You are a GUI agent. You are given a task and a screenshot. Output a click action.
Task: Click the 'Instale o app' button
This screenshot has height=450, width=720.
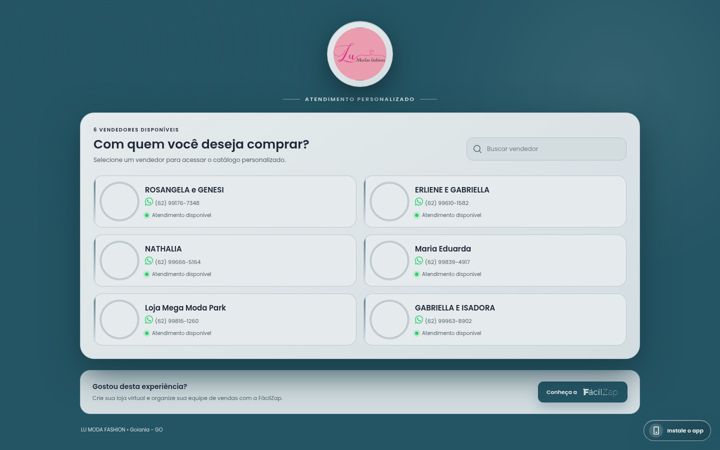[x=677, y=431]
